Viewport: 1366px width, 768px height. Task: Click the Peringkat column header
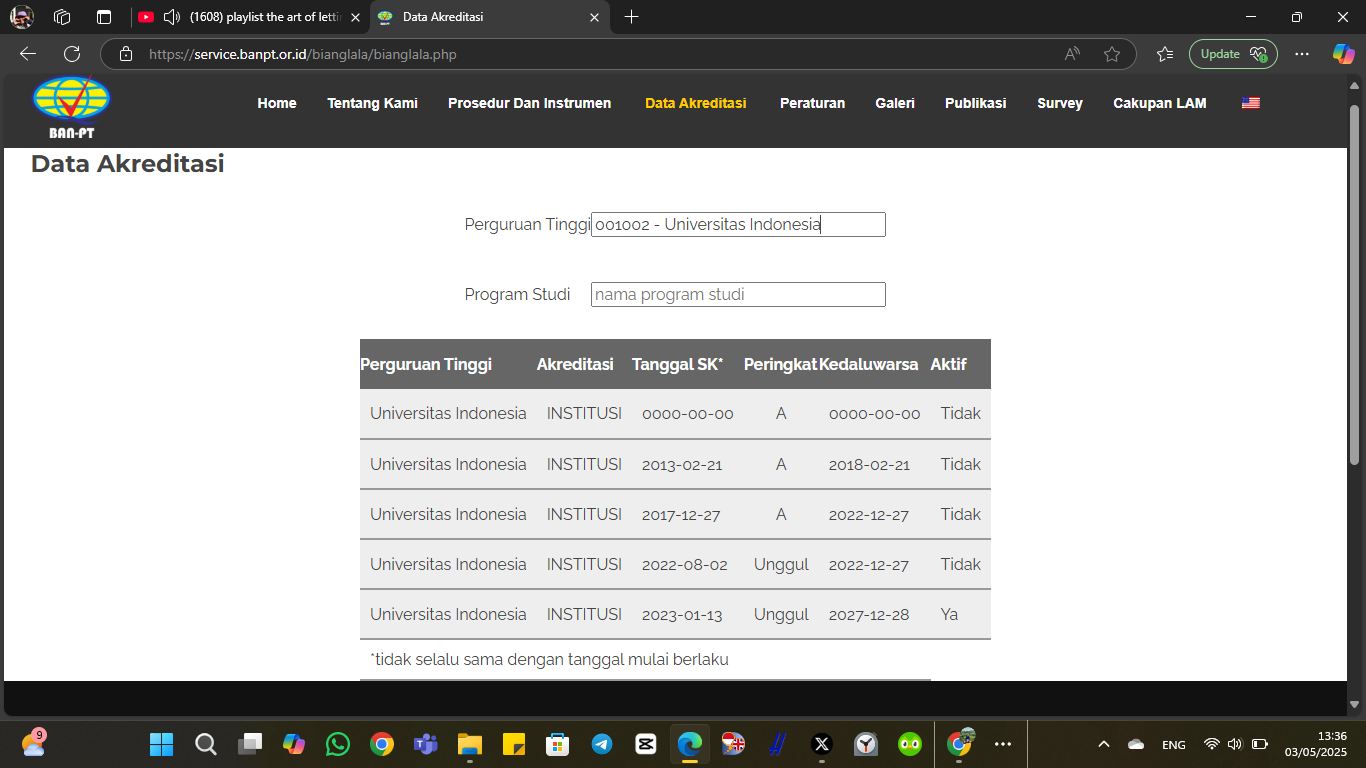780,364
